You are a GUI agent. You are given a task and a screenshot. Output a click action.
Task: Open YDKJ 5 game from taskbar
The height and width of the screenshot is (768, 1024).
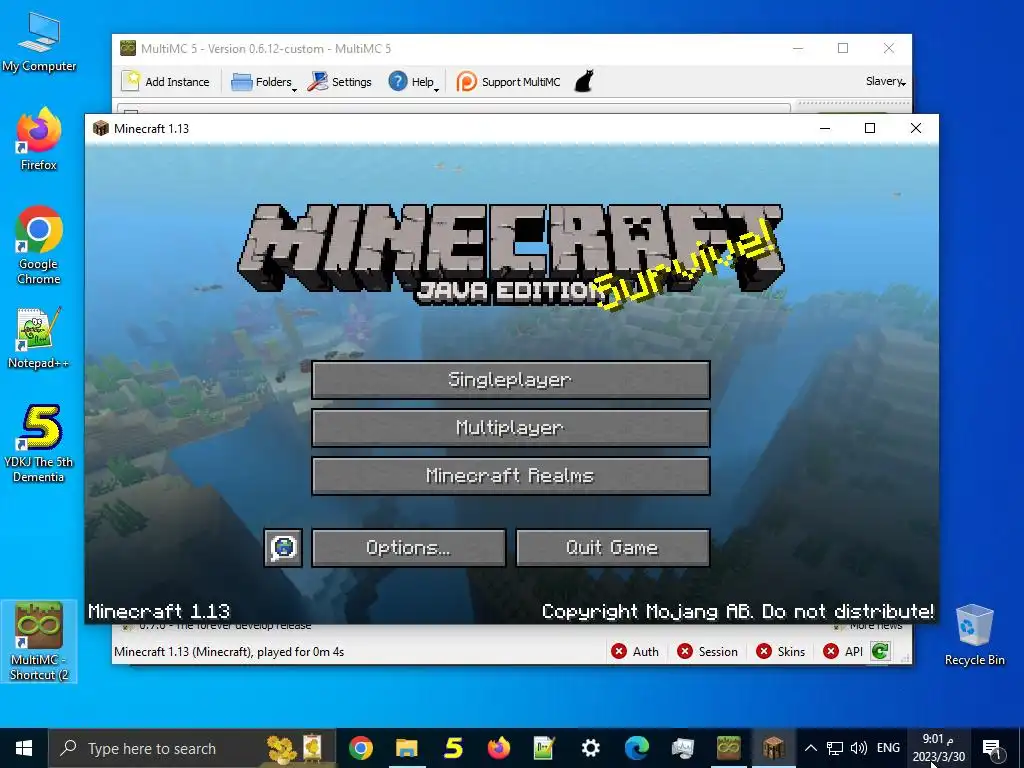453,748
